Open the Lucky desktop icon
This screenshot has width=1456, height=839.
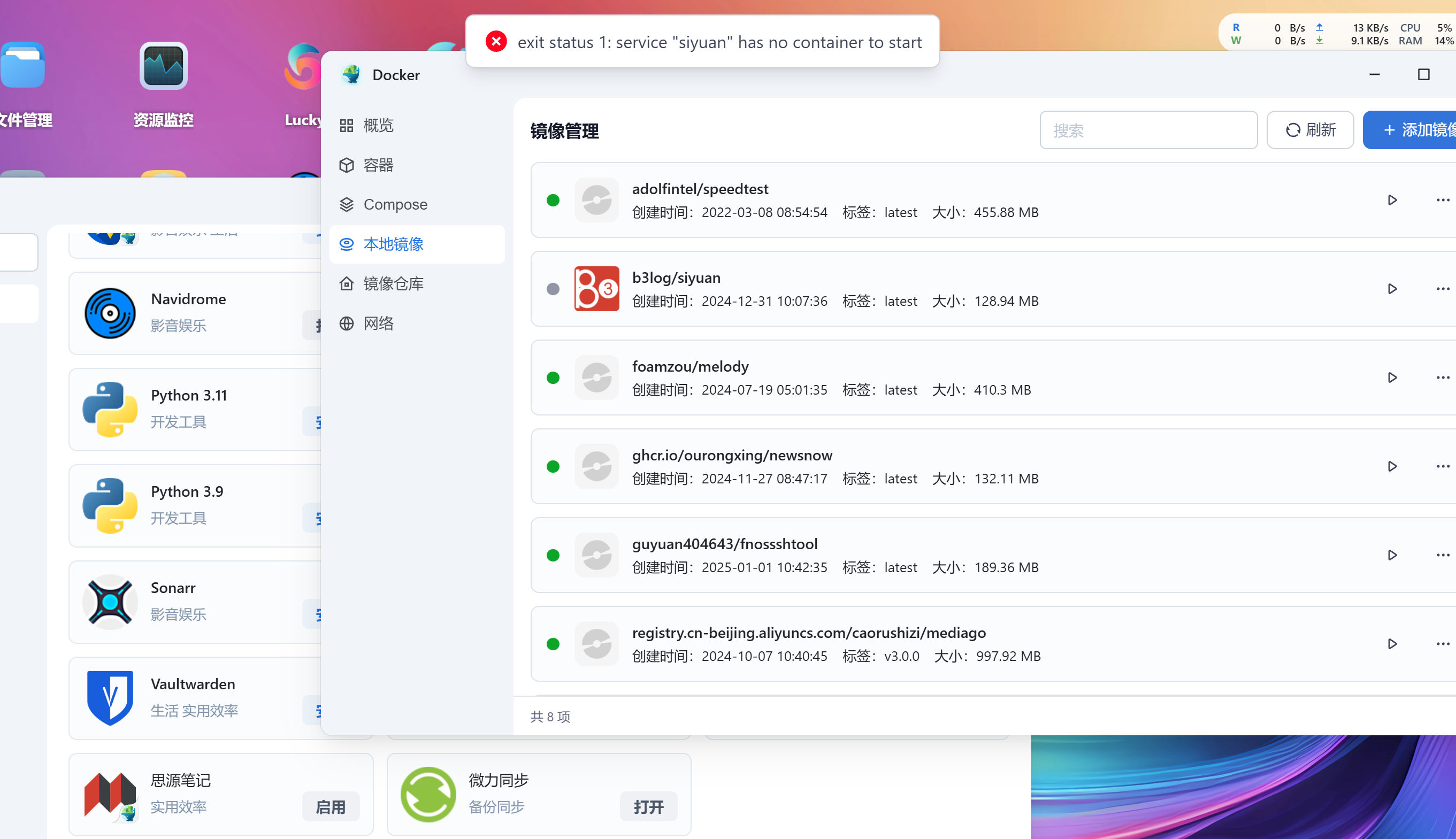[x=303, y=66]
